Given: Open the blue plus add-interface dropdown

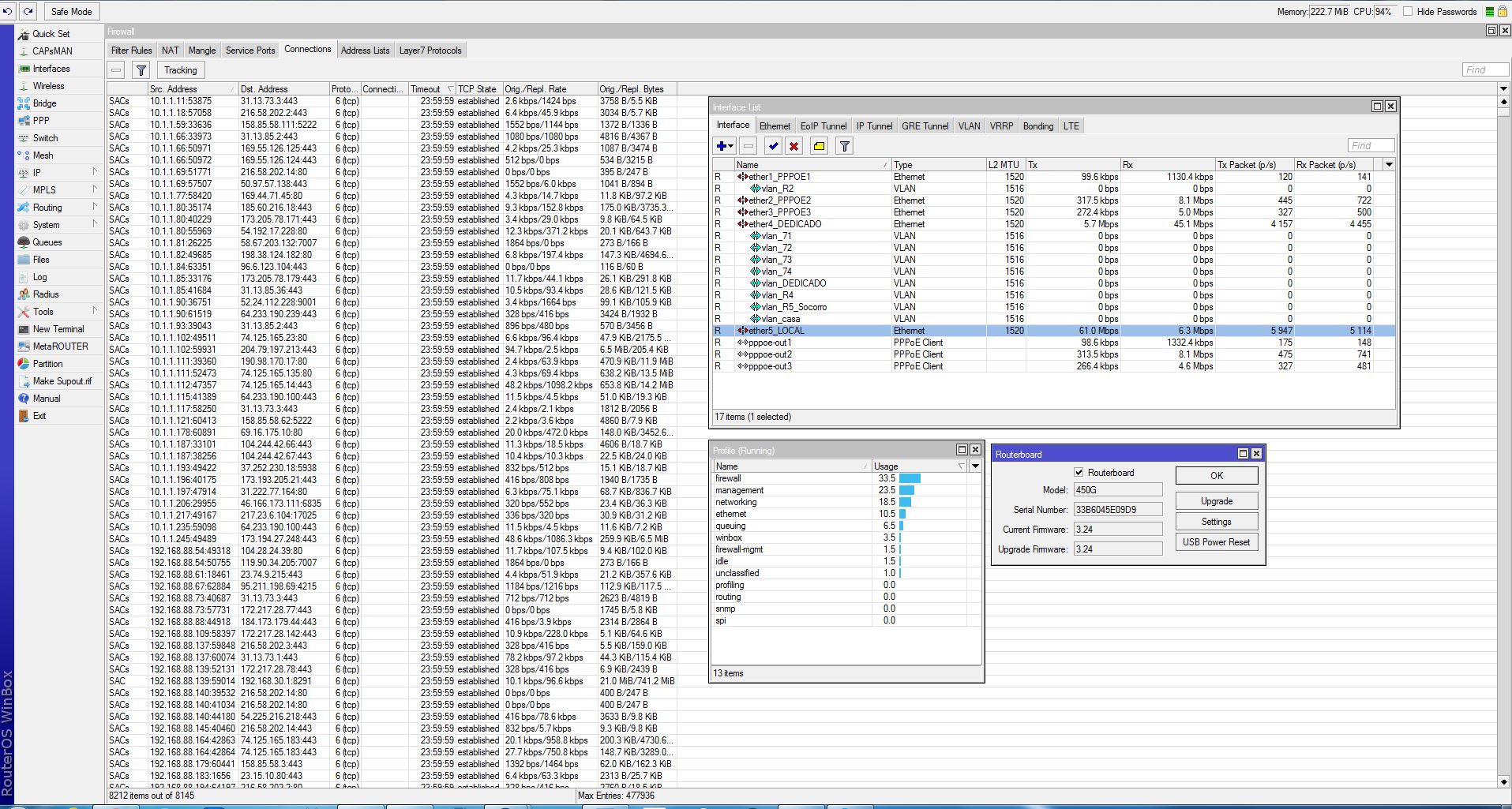Looking at the screenshot, I should pos(724,146).
